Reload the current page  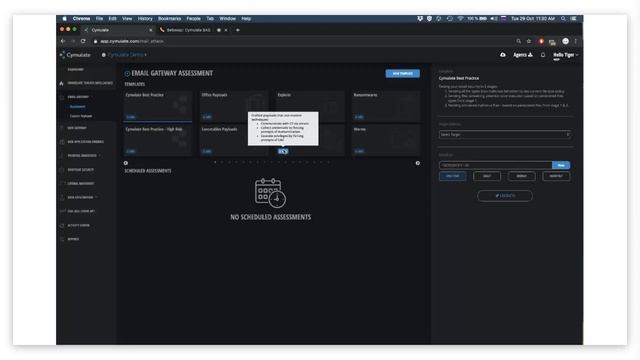[83, 41]
